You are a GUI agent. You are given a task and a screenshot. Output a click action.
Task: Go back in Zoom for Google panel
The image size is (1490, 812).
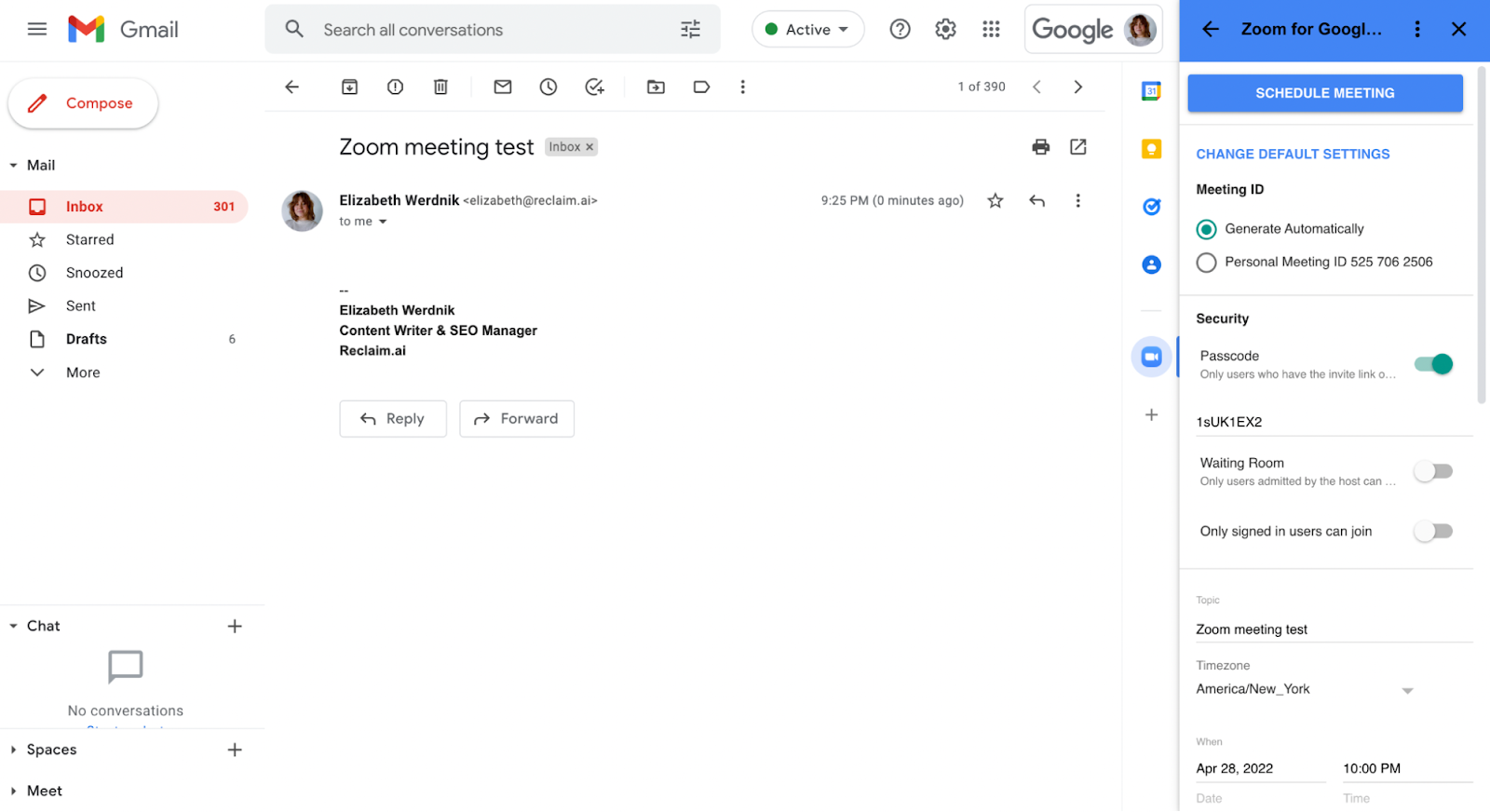[x=1211, y=29]
